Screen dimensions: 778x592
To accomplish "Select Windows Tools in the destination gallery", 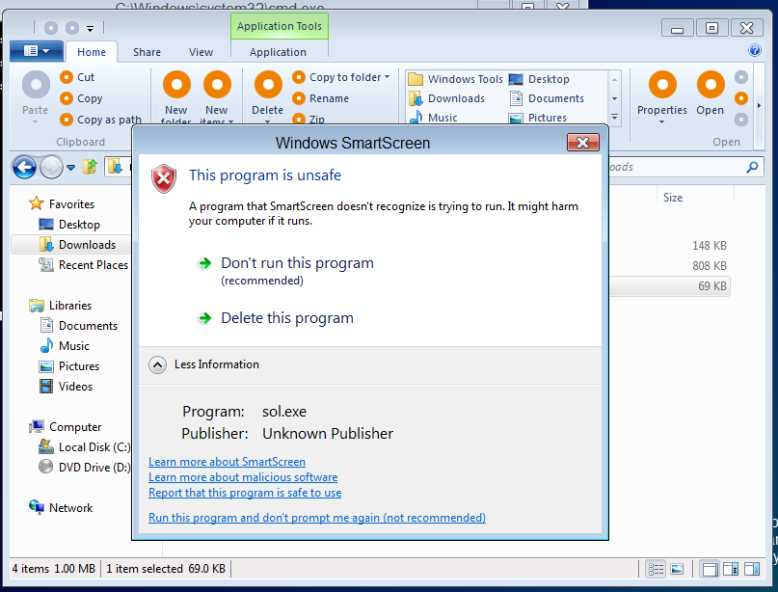I will point(455,79).
